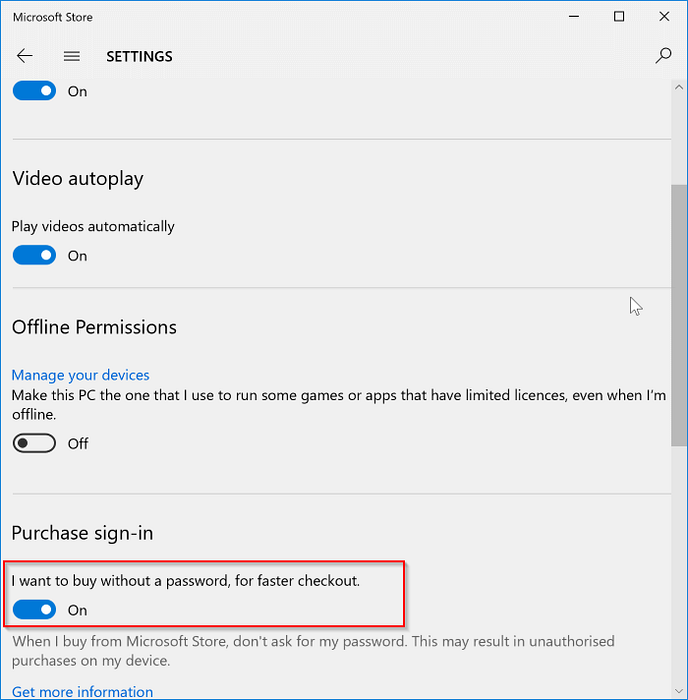Click the search magnifier icon
Viewport: 688px width, 700px height.
tap(663, 57)
